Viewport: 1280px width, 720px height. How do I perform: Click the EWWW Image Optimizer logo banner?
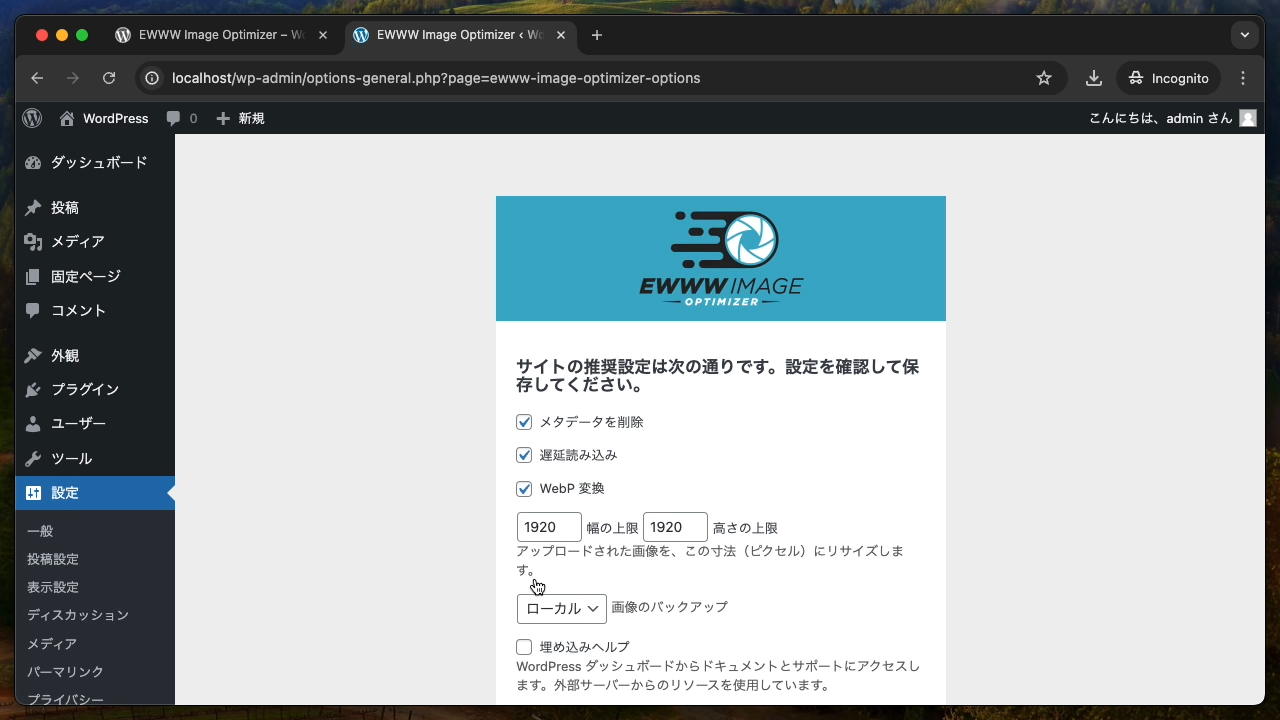point(721,258)
